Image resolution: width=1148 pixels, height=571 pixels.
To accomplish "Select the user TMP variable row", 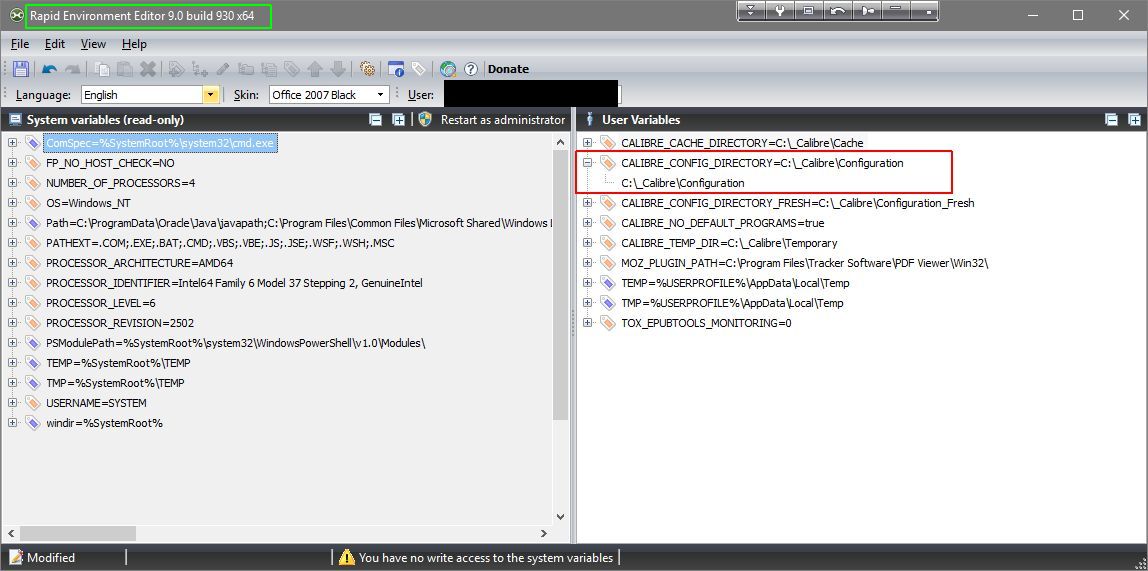I will 732,303.
